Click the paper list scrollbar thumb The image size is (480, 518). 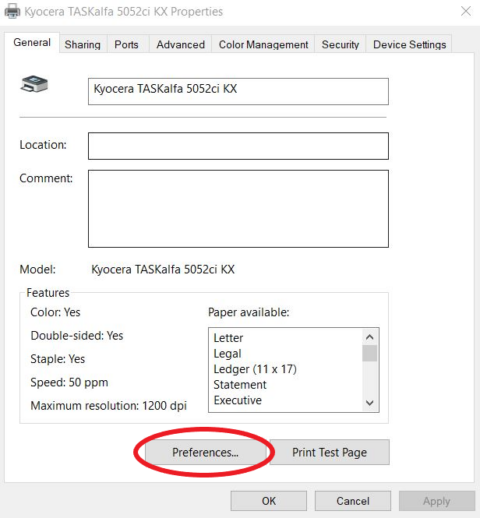tap(369, 353)
